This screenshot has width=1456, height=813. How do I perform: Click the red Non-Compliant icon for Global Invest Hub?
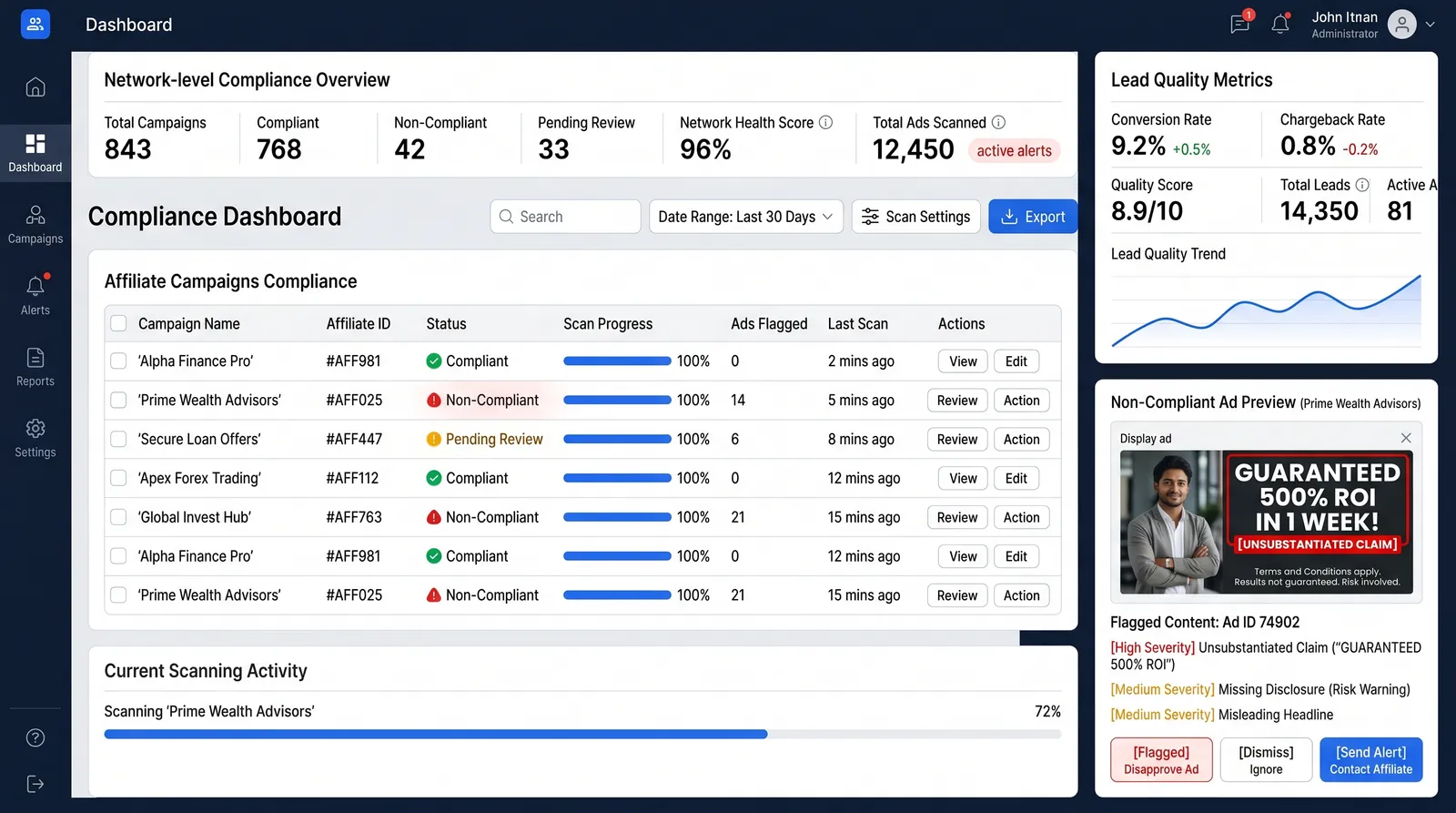[x=434, y=517]
